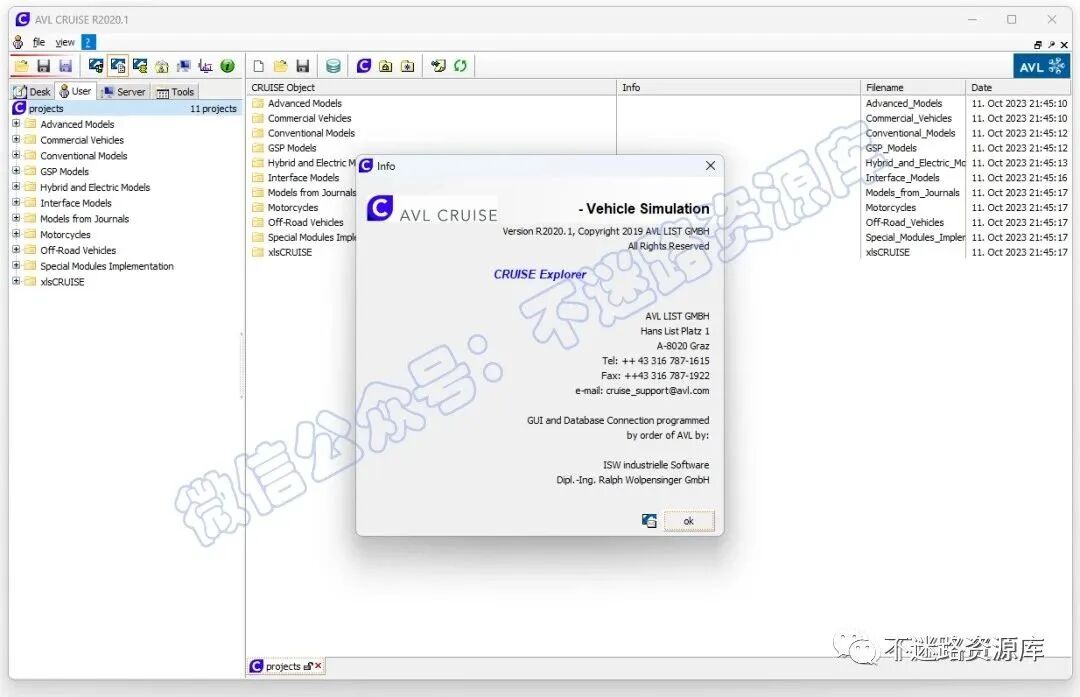The image size is (1080, 697).
Task: Click the purple CRUISE C toolbar icon
Action: tap(364, 66)
